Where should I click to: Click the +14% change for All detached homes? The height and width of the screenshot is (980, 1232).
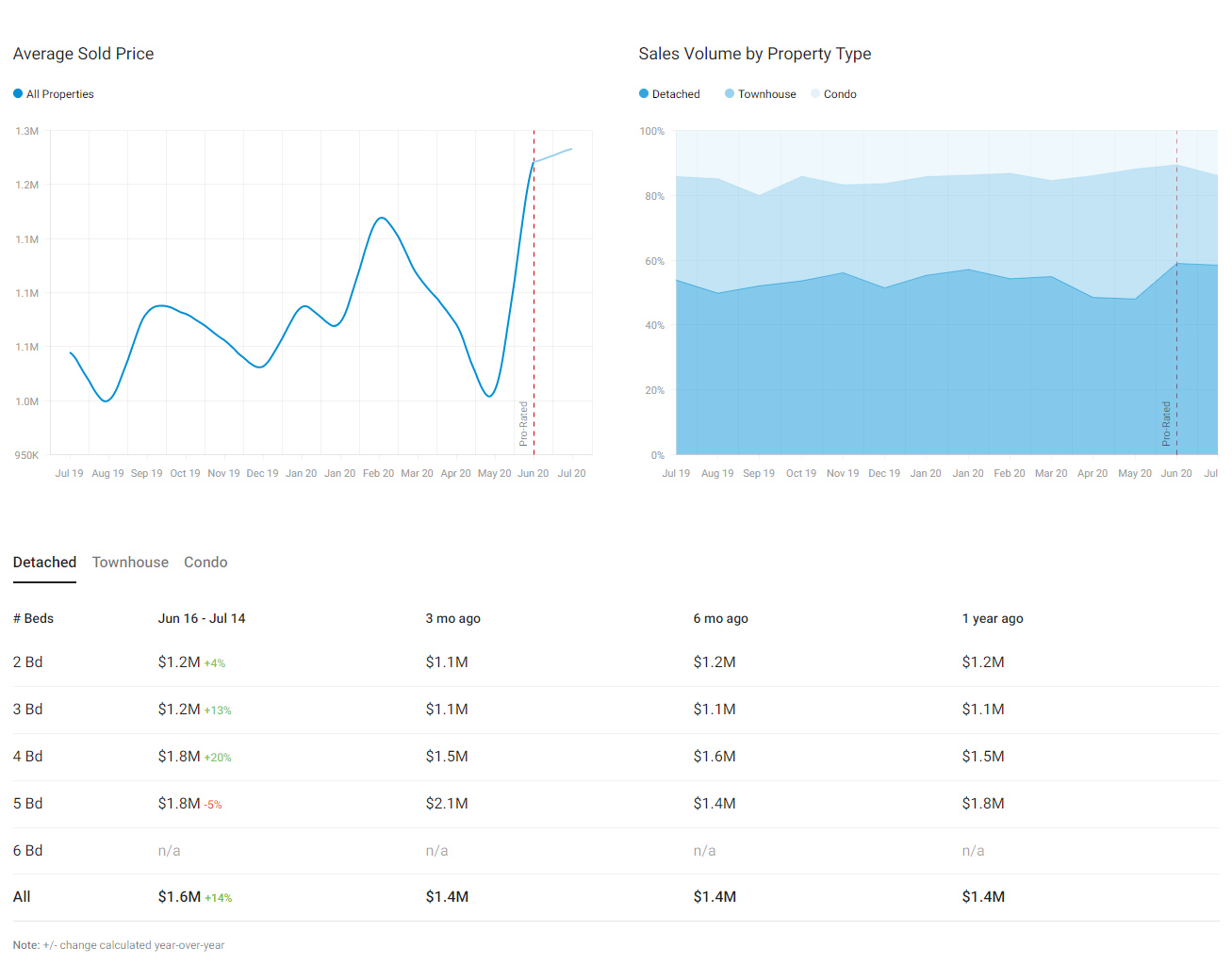point(217,897)
